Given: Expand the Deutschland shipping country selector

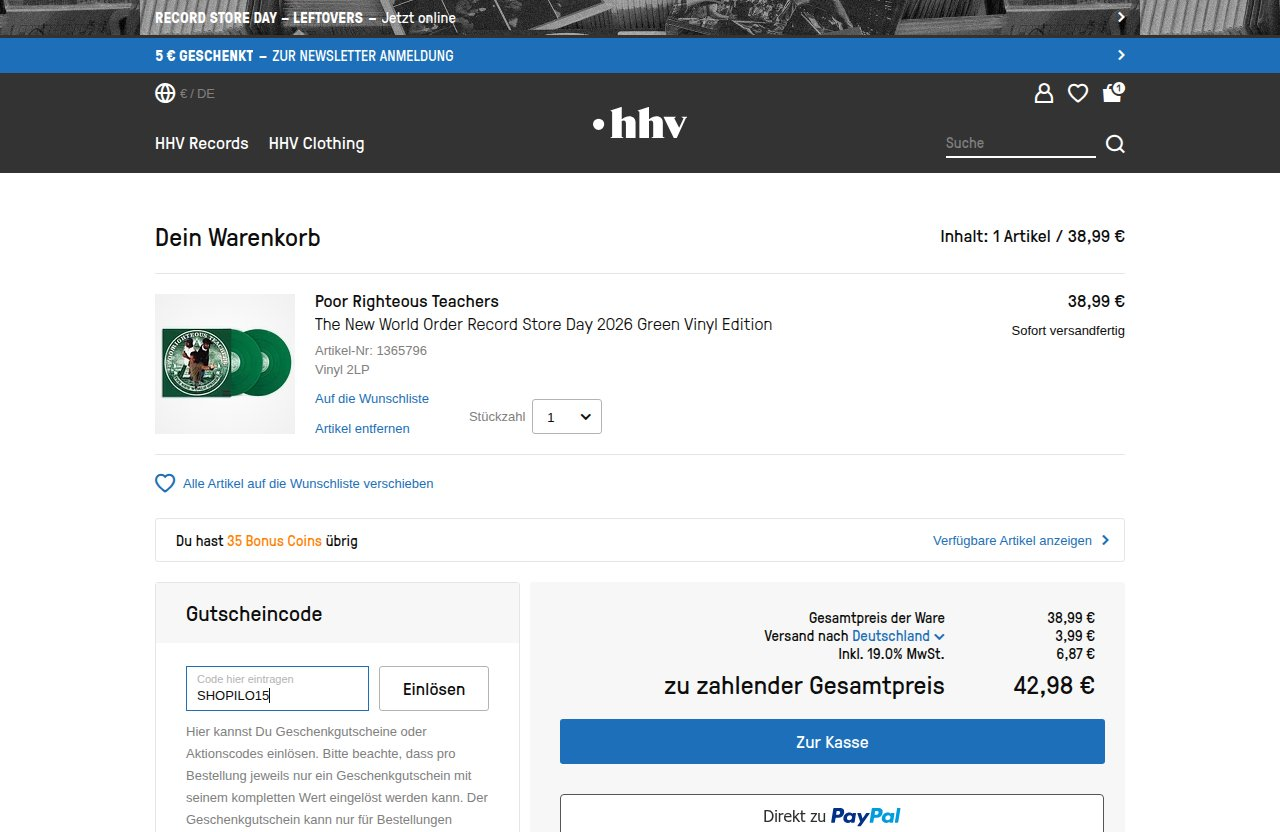Looking at the screenshot, I should (898, 636).
